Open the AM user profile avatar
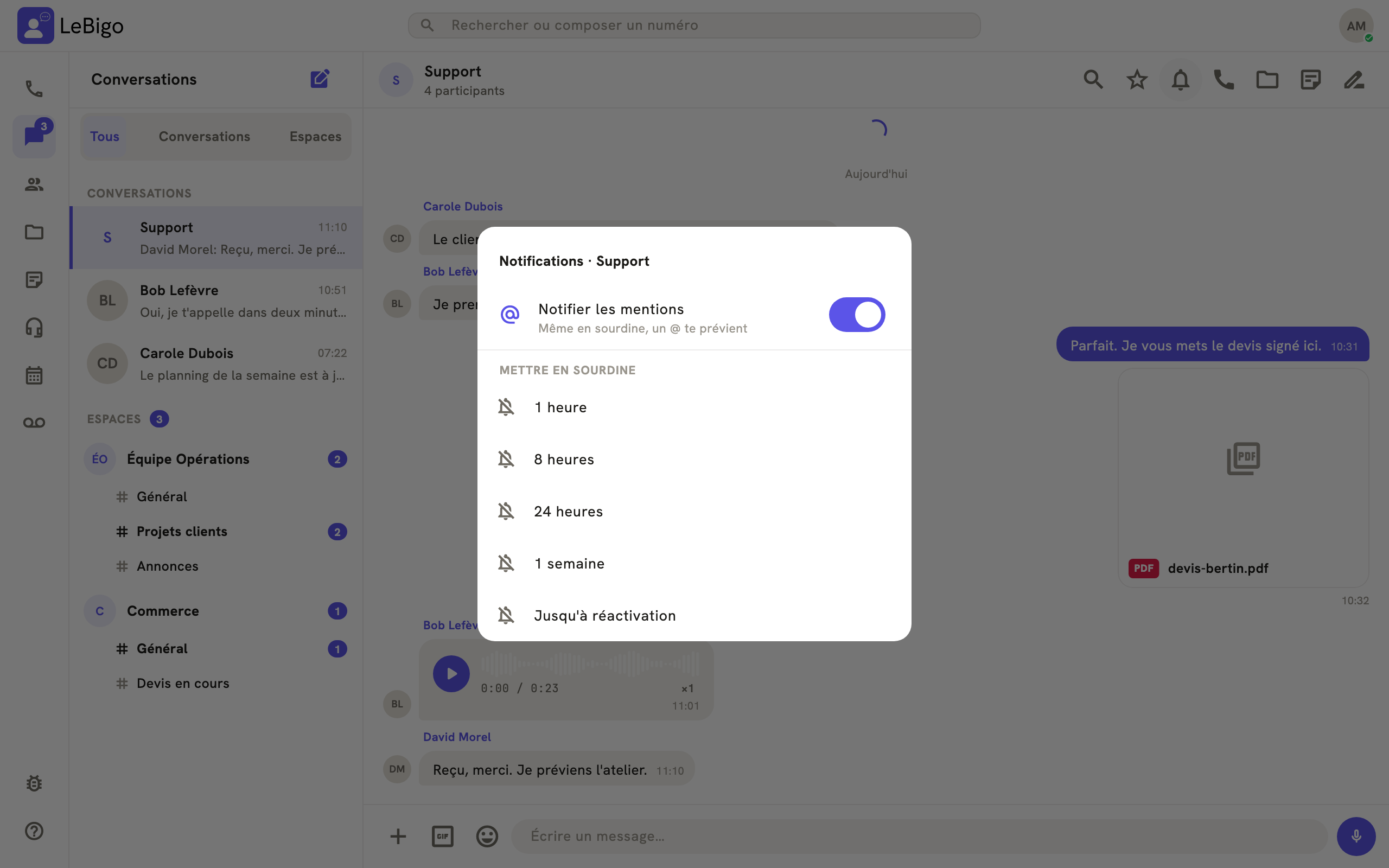This screenshot has width=1389, height=868. [x=1356, y=25]
